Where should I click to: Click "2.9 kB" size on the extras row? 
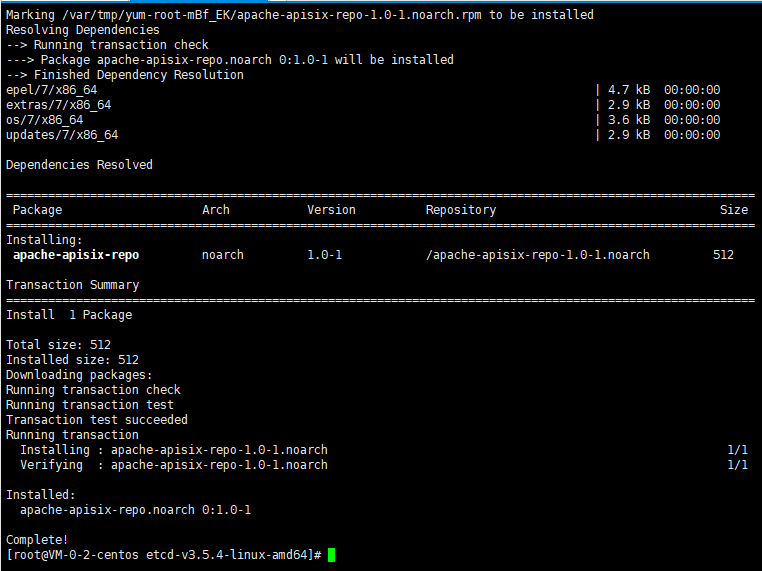tap(629, 105)
